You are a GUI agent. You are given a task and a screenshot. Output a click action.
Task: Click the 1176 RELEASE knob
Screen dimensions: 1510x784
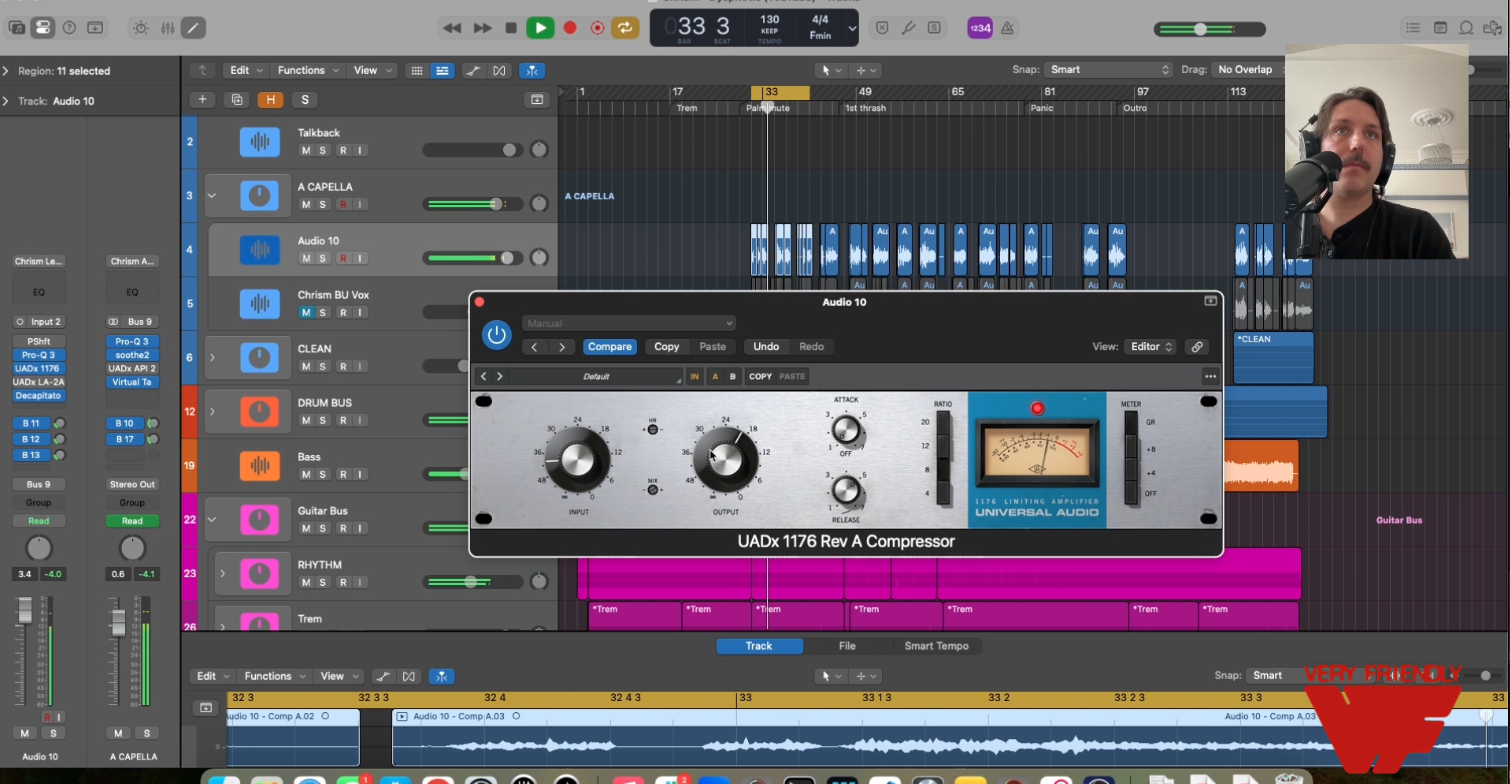click(846, 490)
